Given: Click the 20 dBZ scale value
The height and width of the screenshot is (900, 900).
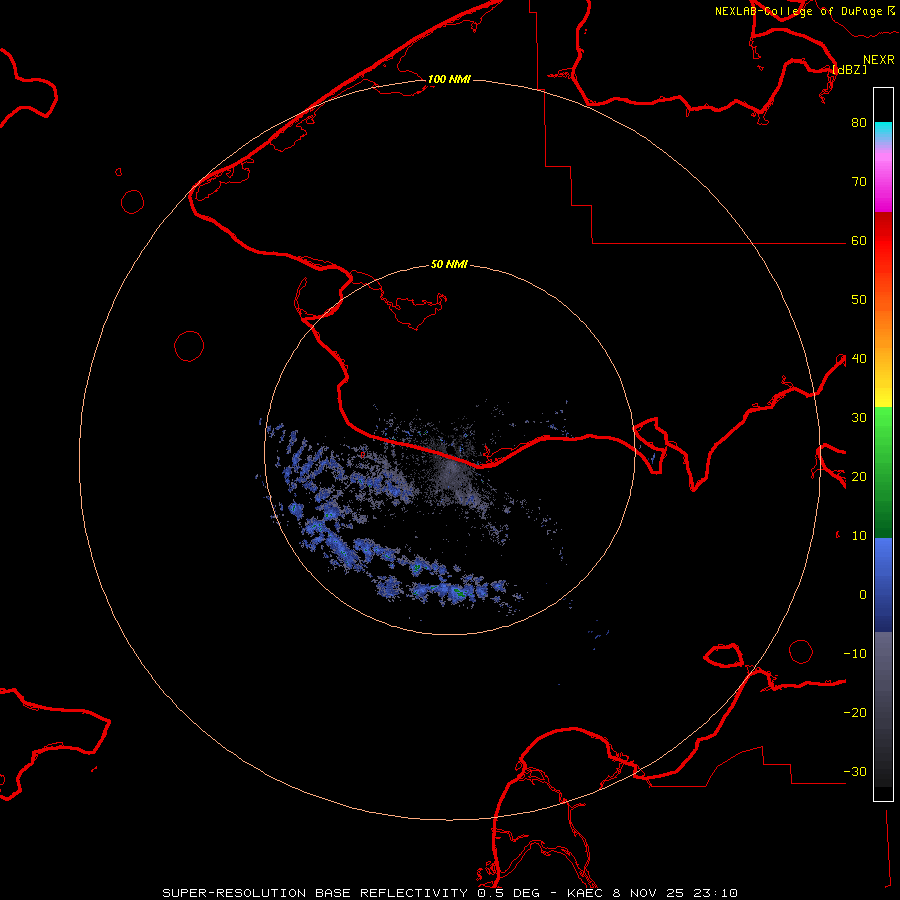Looking at the screenshot, I should 859,476.
